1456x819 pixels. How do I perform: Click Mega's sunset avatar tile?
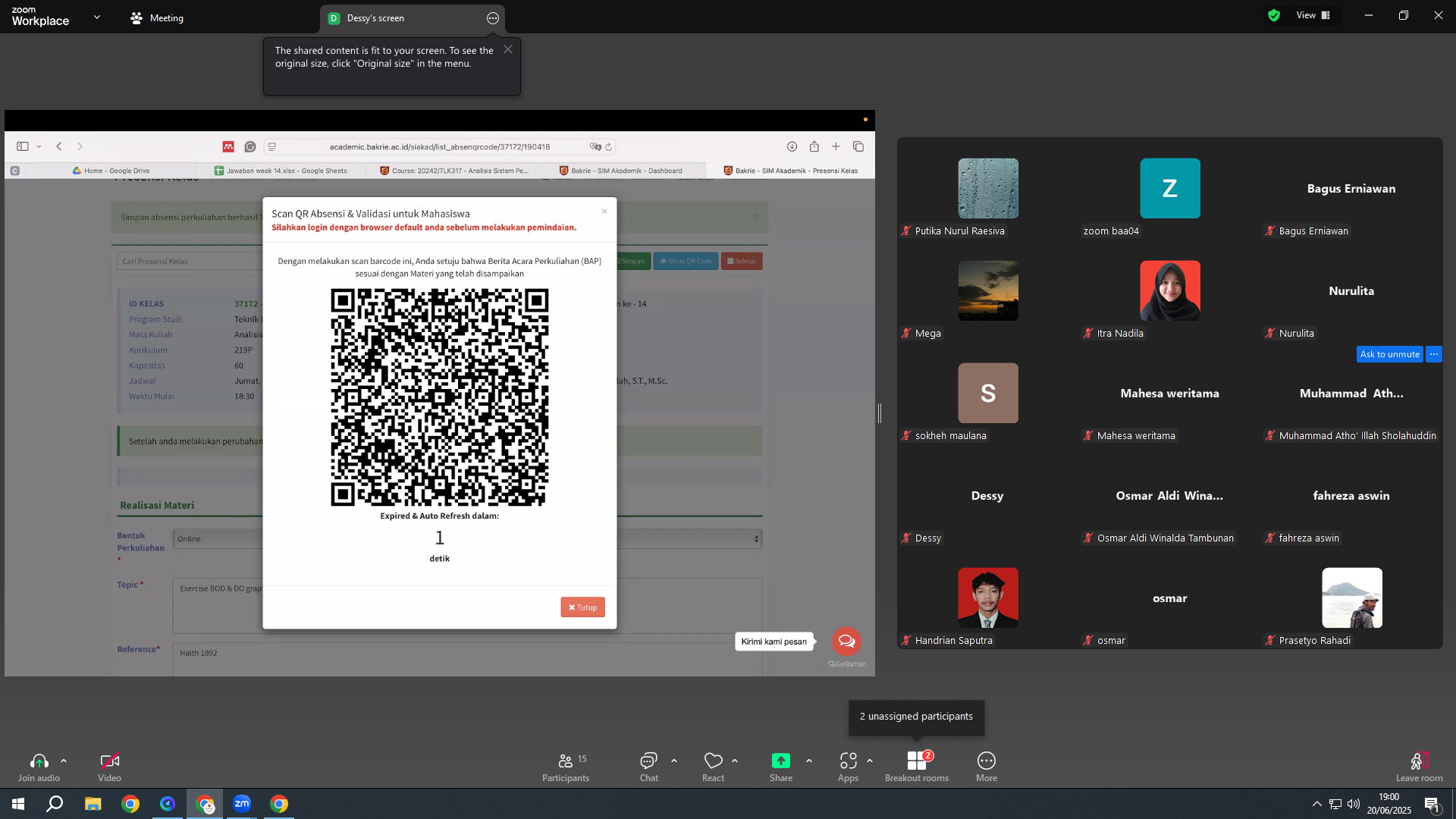tap(988, 290)
